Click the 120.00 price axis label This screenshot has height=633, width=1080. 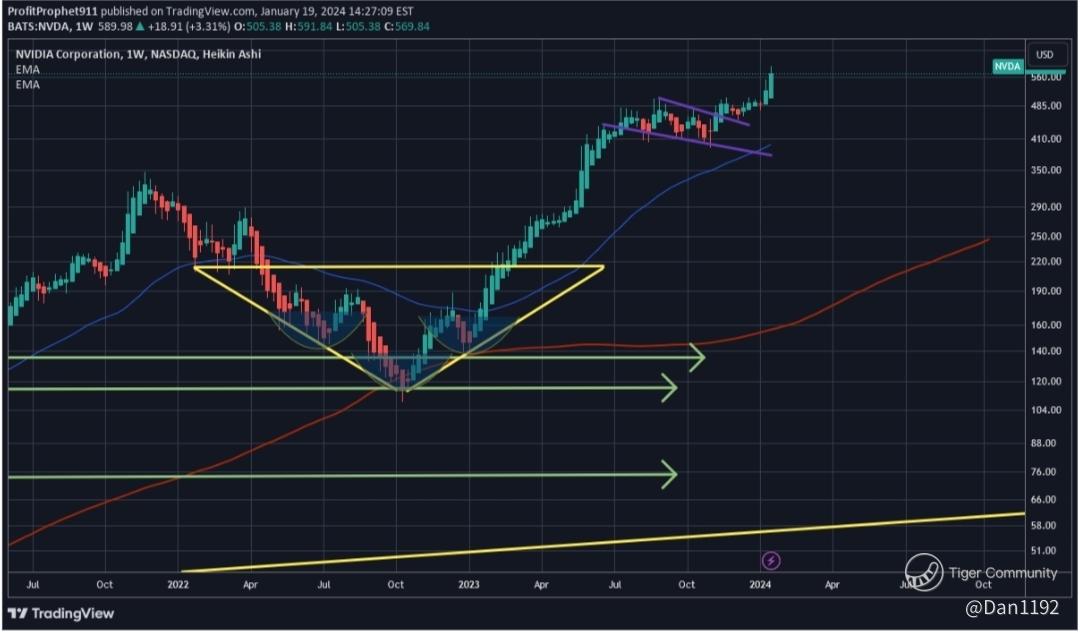click(1046, 382)
